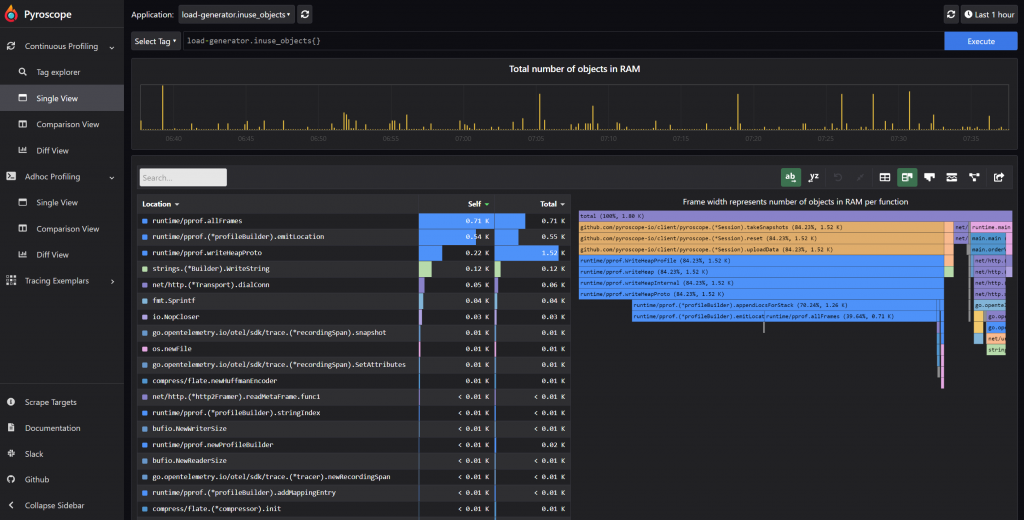Click the (*Session).reset frame in flamegraph
1024x520 pixels.
click(x=761, y=238)
